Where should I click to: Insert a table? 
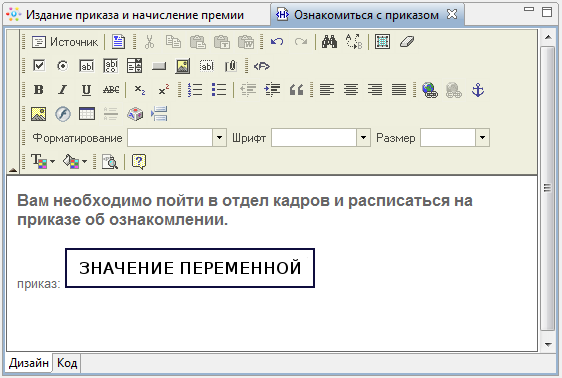coord(87,114)
